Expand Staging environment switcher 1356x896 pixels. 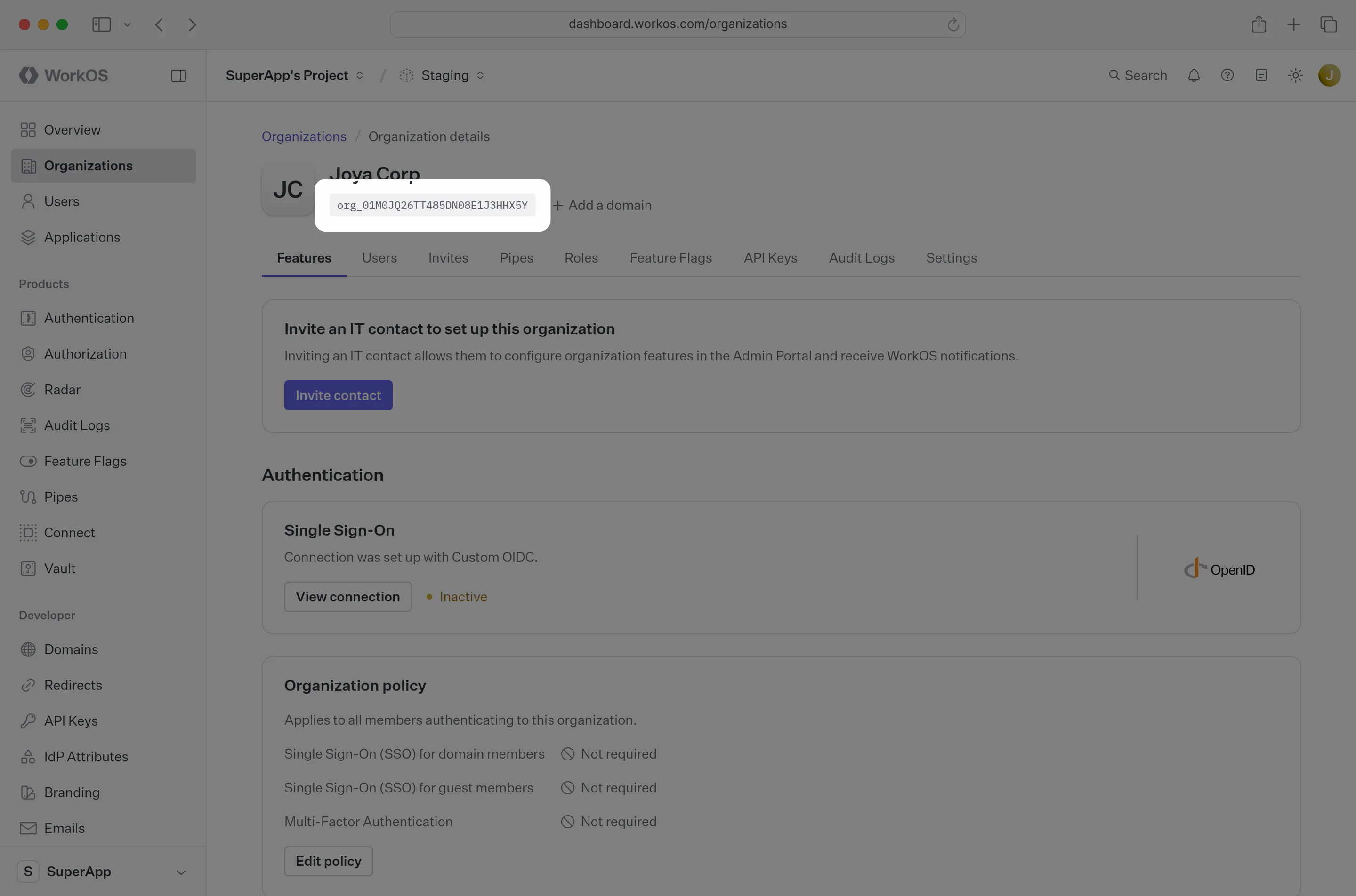coord(442,75)
